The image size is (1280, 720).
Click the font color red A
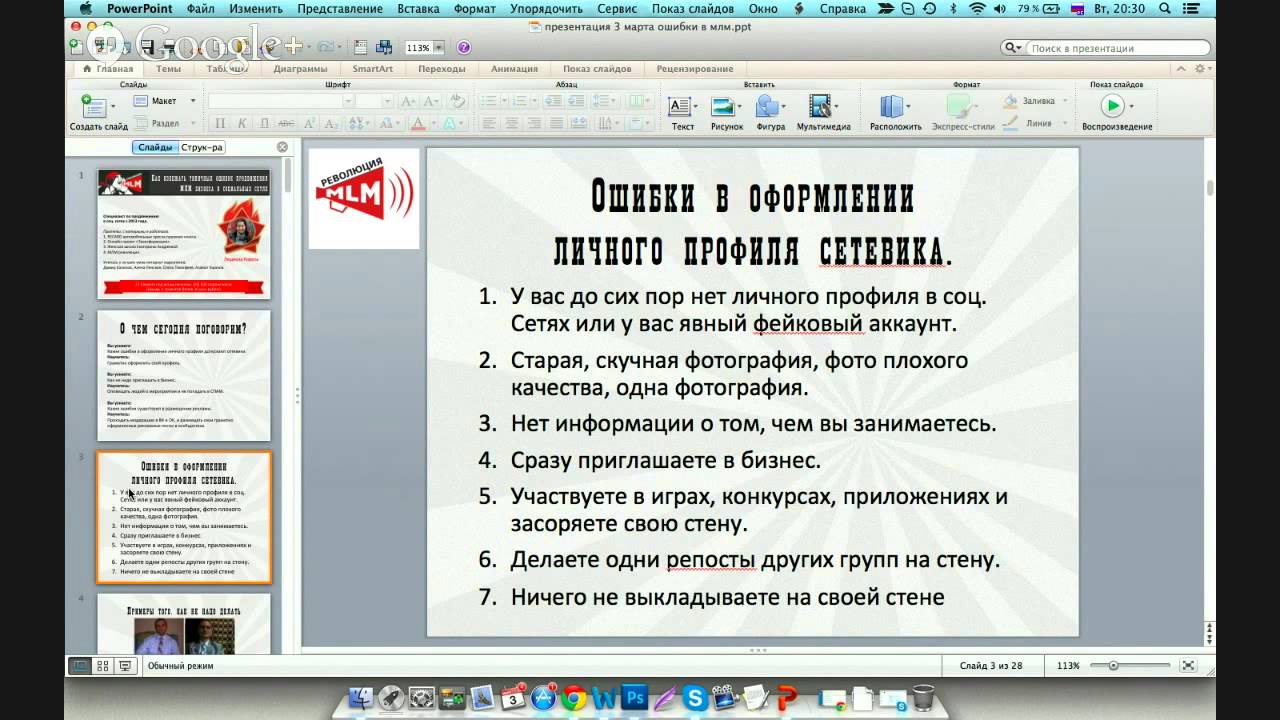pos(418,124)
